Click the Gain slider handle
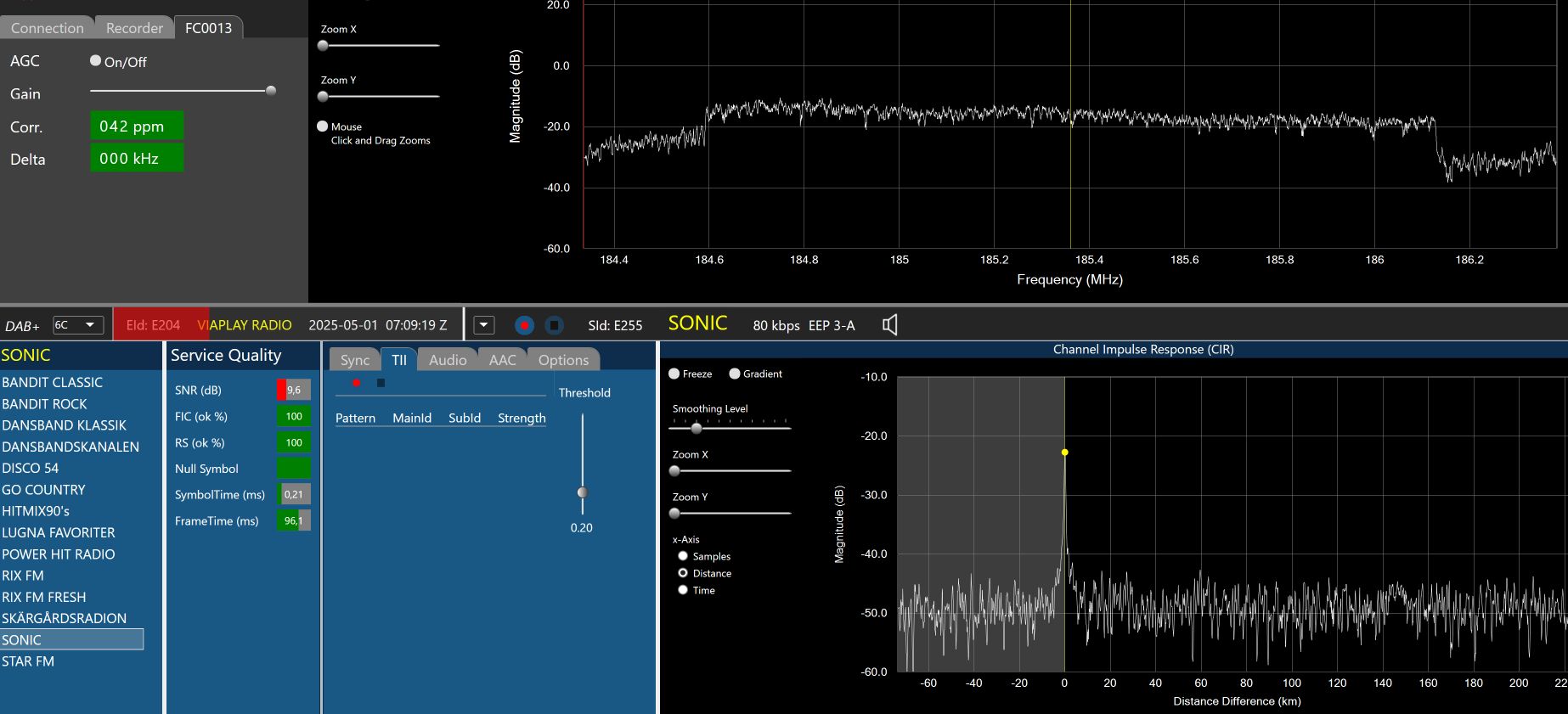 point(271,91)
